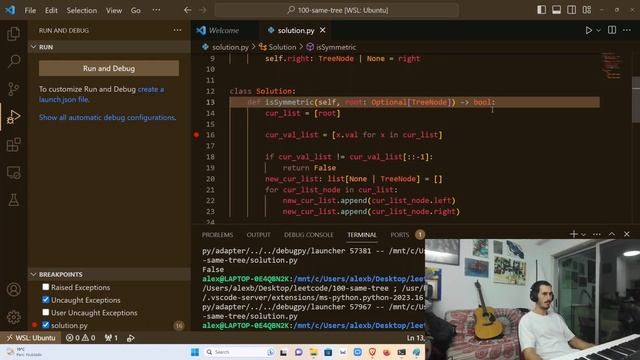Disable the solution.py breakpoint checkbox
Viewport: 640px width, 360px height.
coord(46,325)
